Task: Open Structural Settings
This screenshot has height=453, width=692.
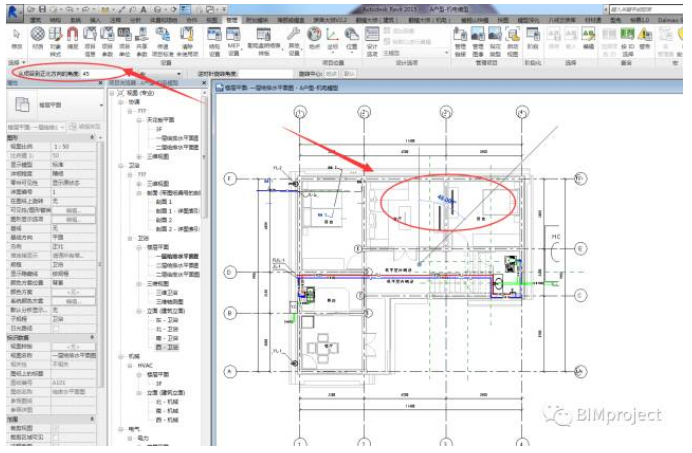Action: [x=214, y=41]
